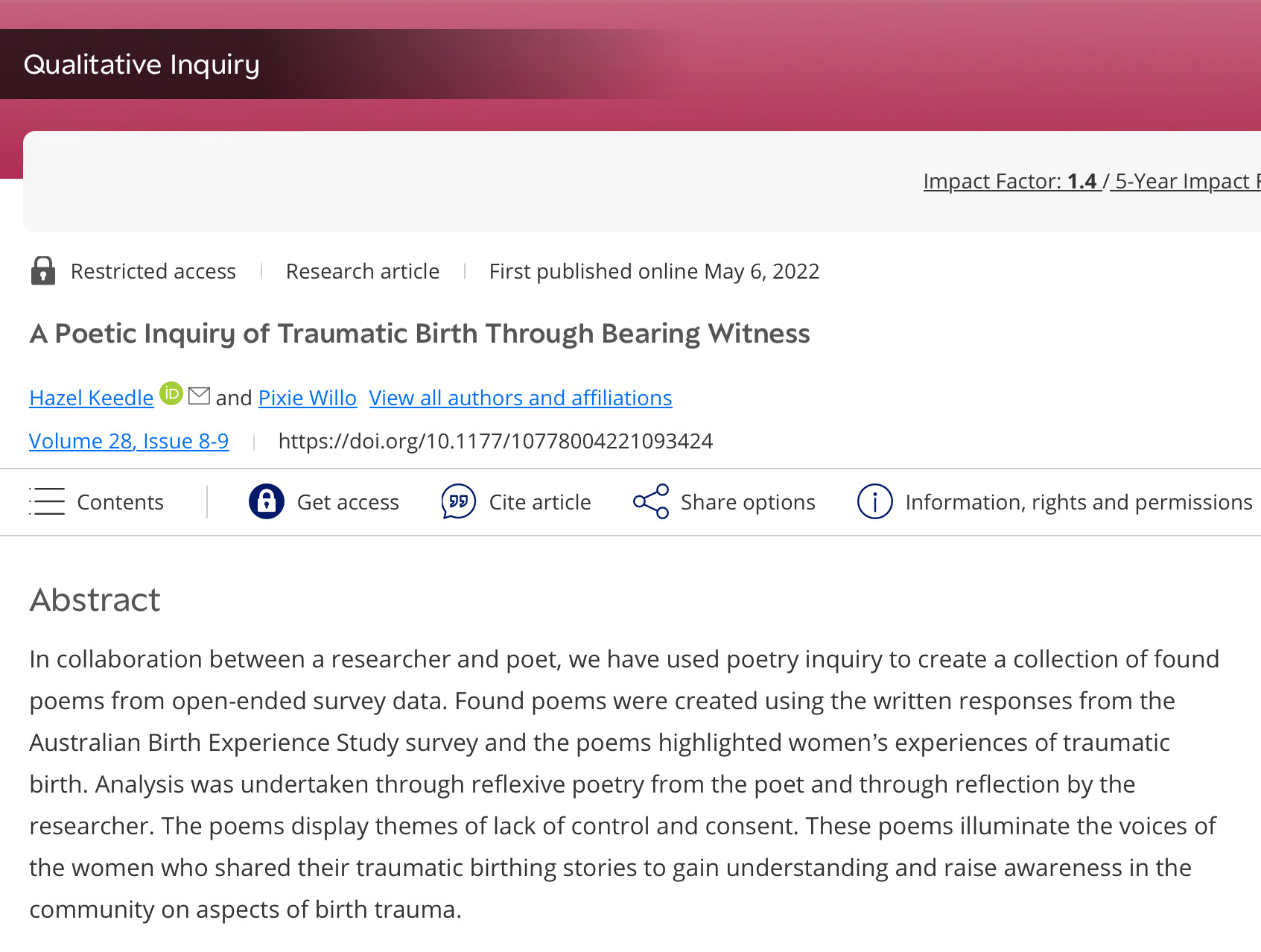Click the 5-Year Impact Factor link

(1186, 181)
